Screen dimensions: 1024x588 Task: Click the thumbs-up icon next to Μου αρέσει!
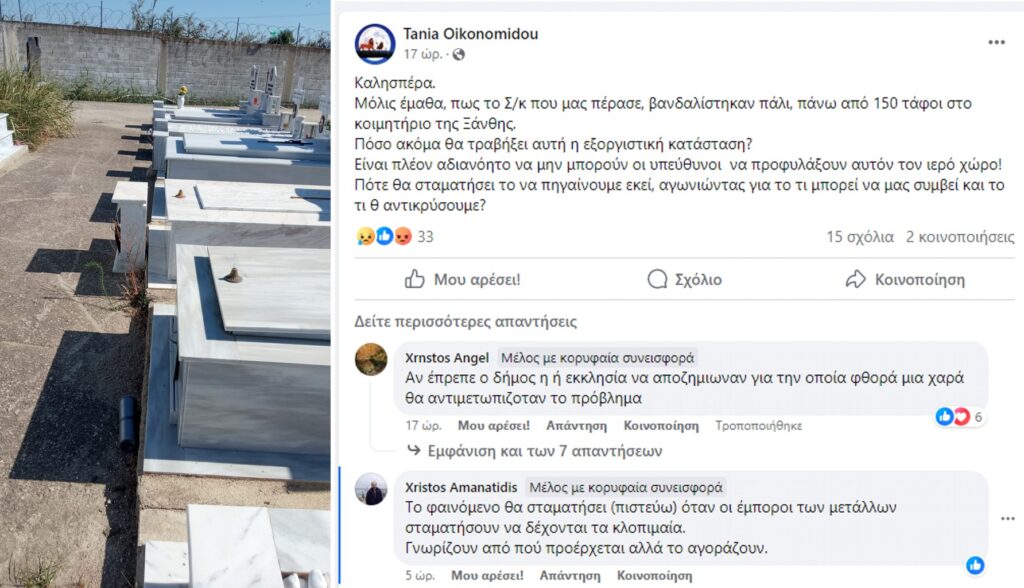coord(415,280)
